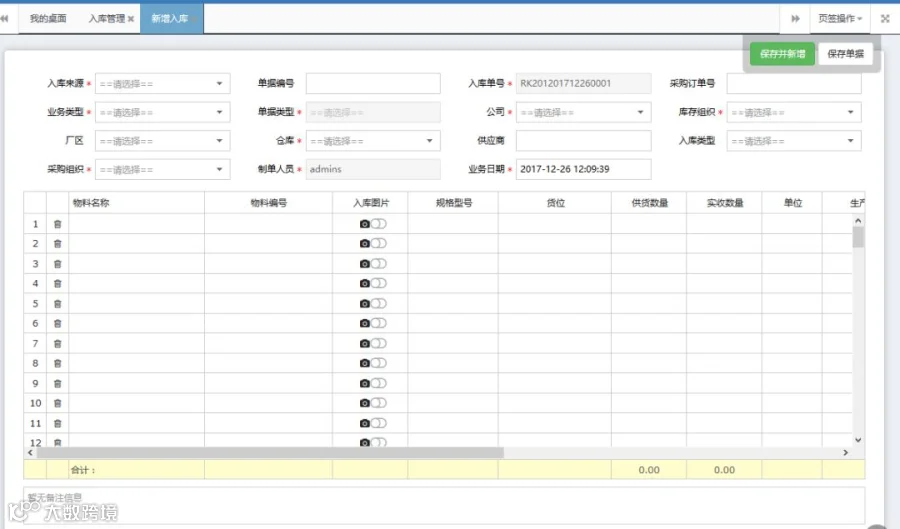Open the 页签操作 dropdown menu
This screenshot has width=900, height=529.
pos(840,18)
